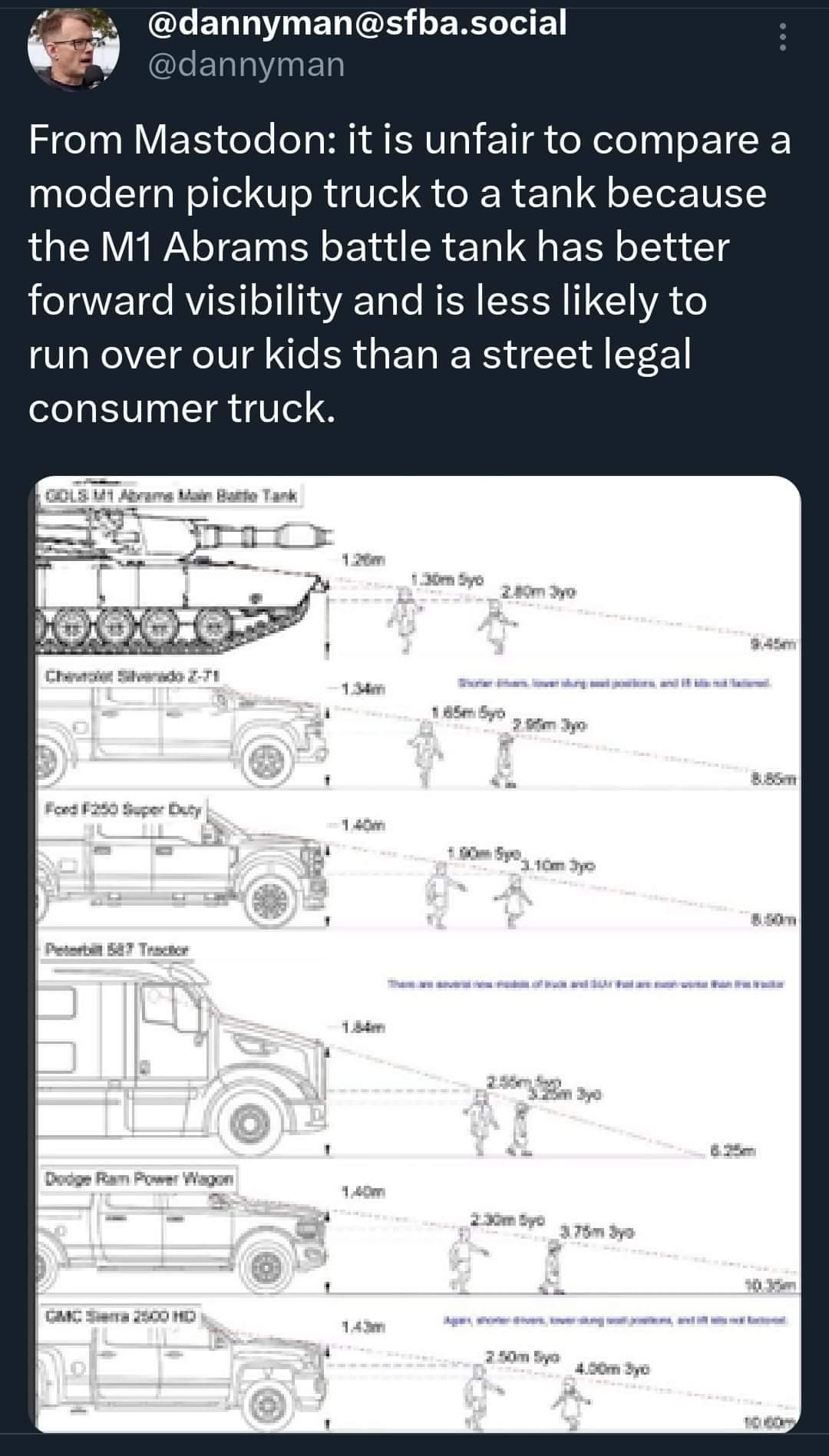829x1456 pixels.
Task: Open the @dannyman@sfba.social display name
Action: (x=356, y=23)
